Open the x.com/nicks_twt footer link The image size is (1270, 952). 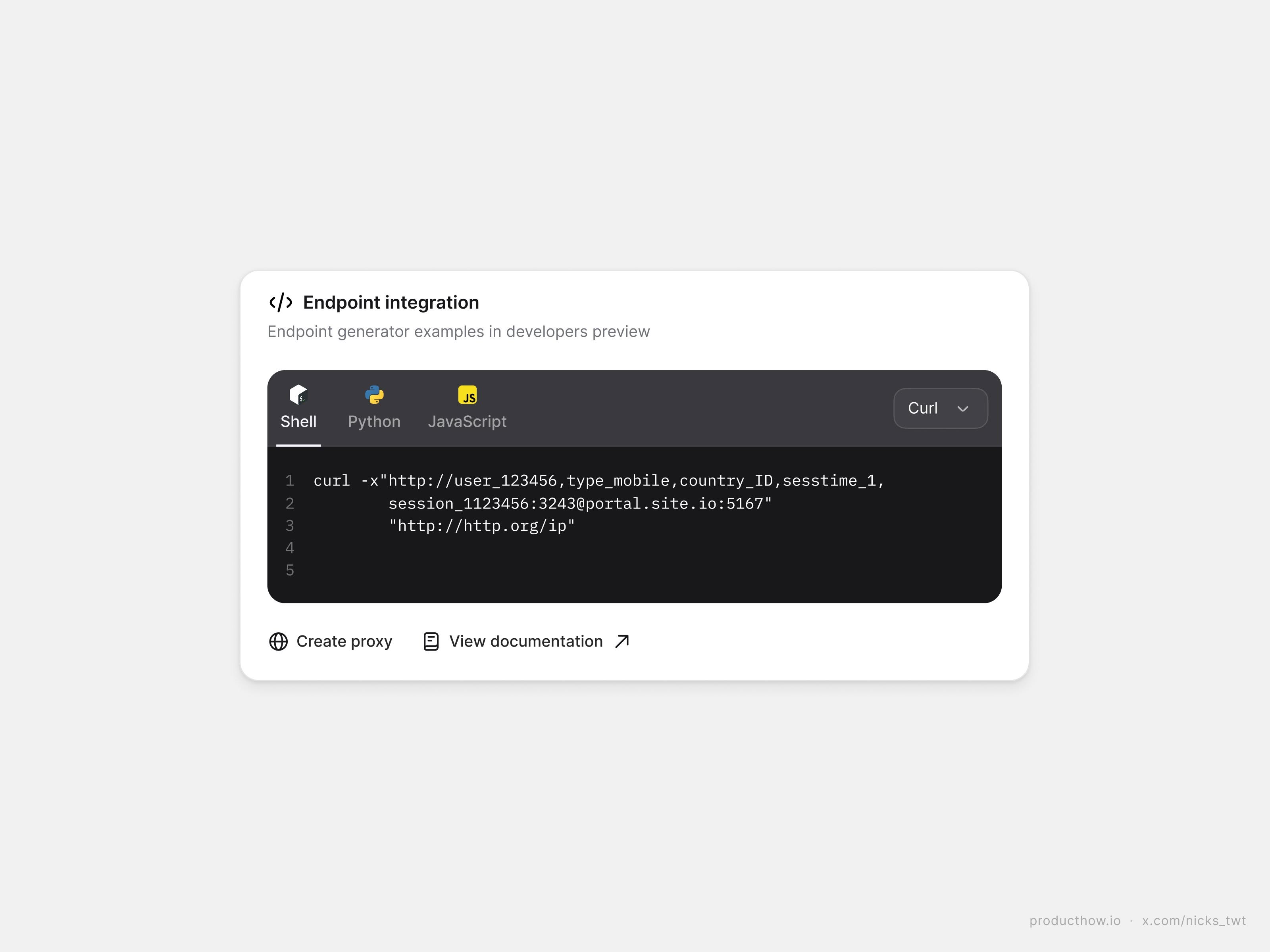pyautogui.click(x=1194, y=921)
